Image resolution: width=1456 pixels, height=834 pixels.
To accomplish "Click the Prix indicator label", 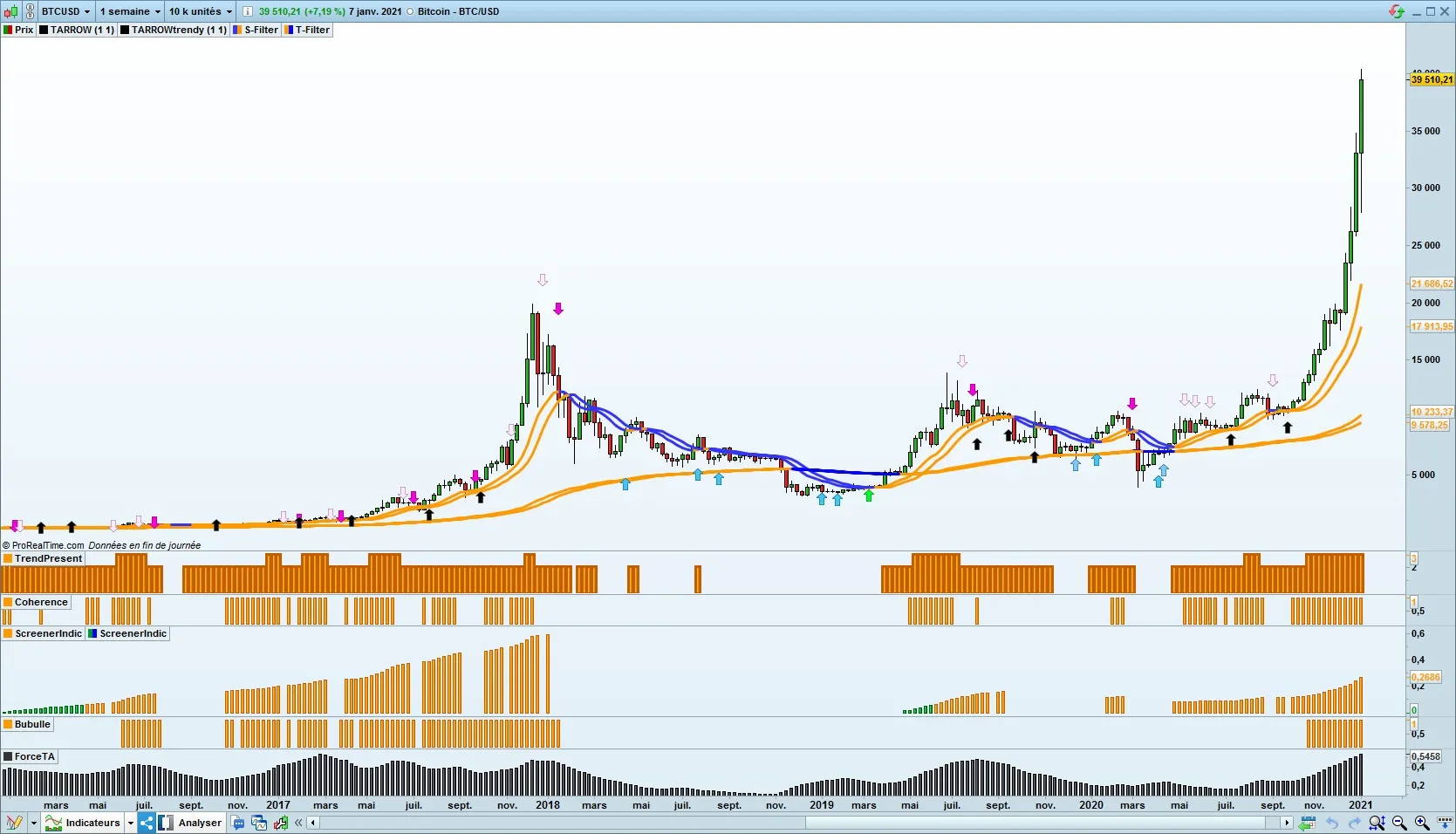I will (x=19, y=30).
